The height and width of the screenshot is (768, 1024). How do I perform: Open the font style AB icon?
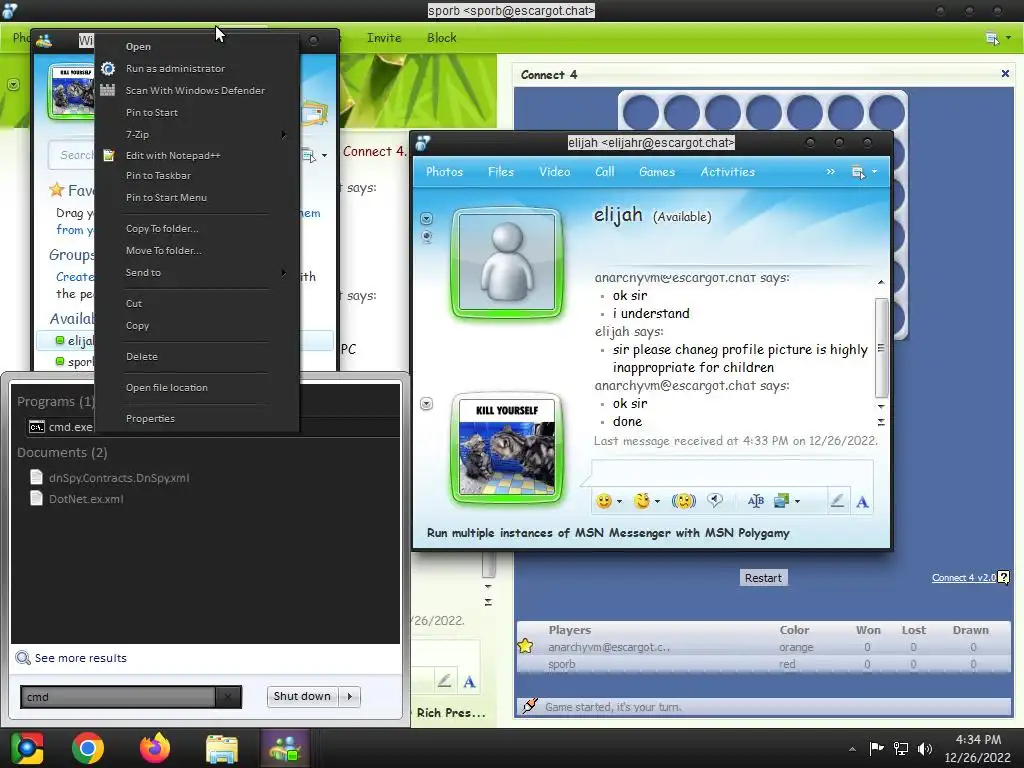756,501
